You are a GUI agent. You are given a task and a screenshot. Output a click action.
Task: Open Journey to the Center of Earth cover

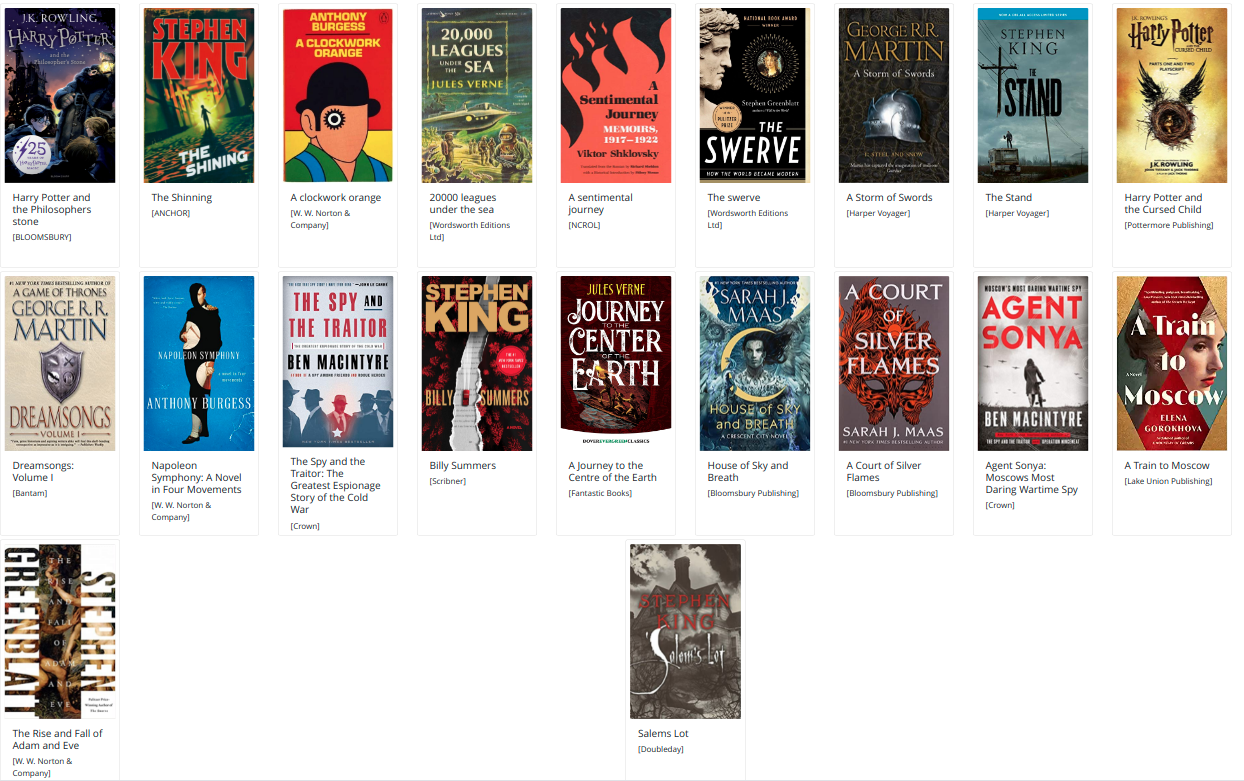[616, 363]
